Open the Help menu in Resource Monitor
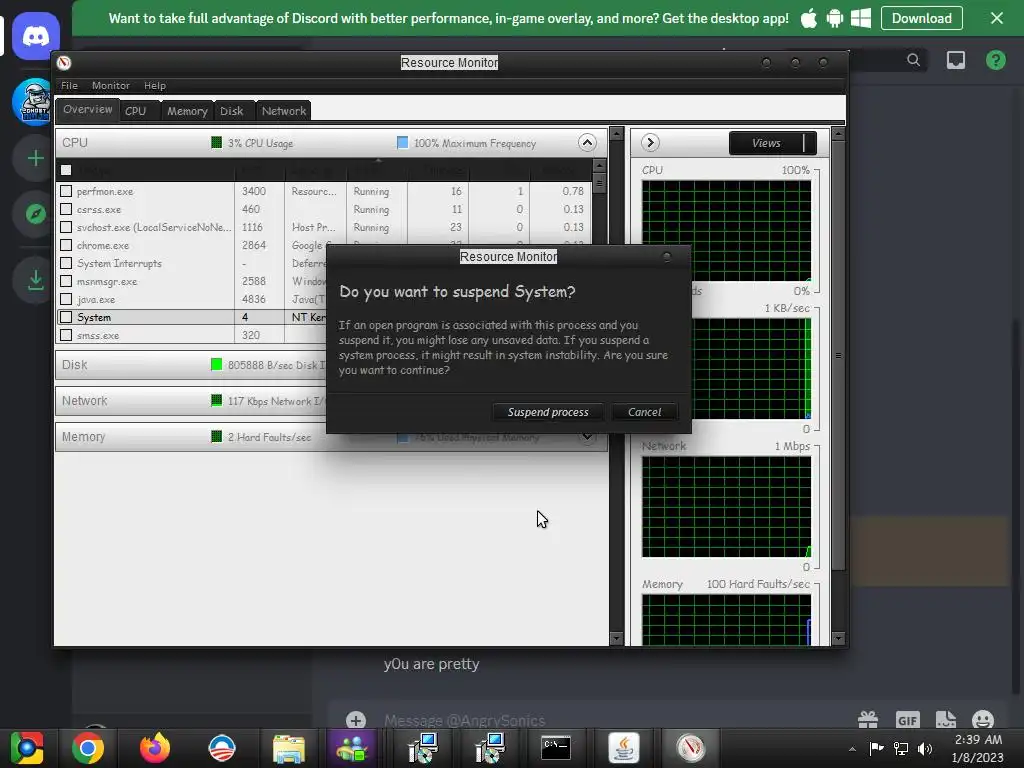Screen dimensions: 1024x768 click(155, 86)
